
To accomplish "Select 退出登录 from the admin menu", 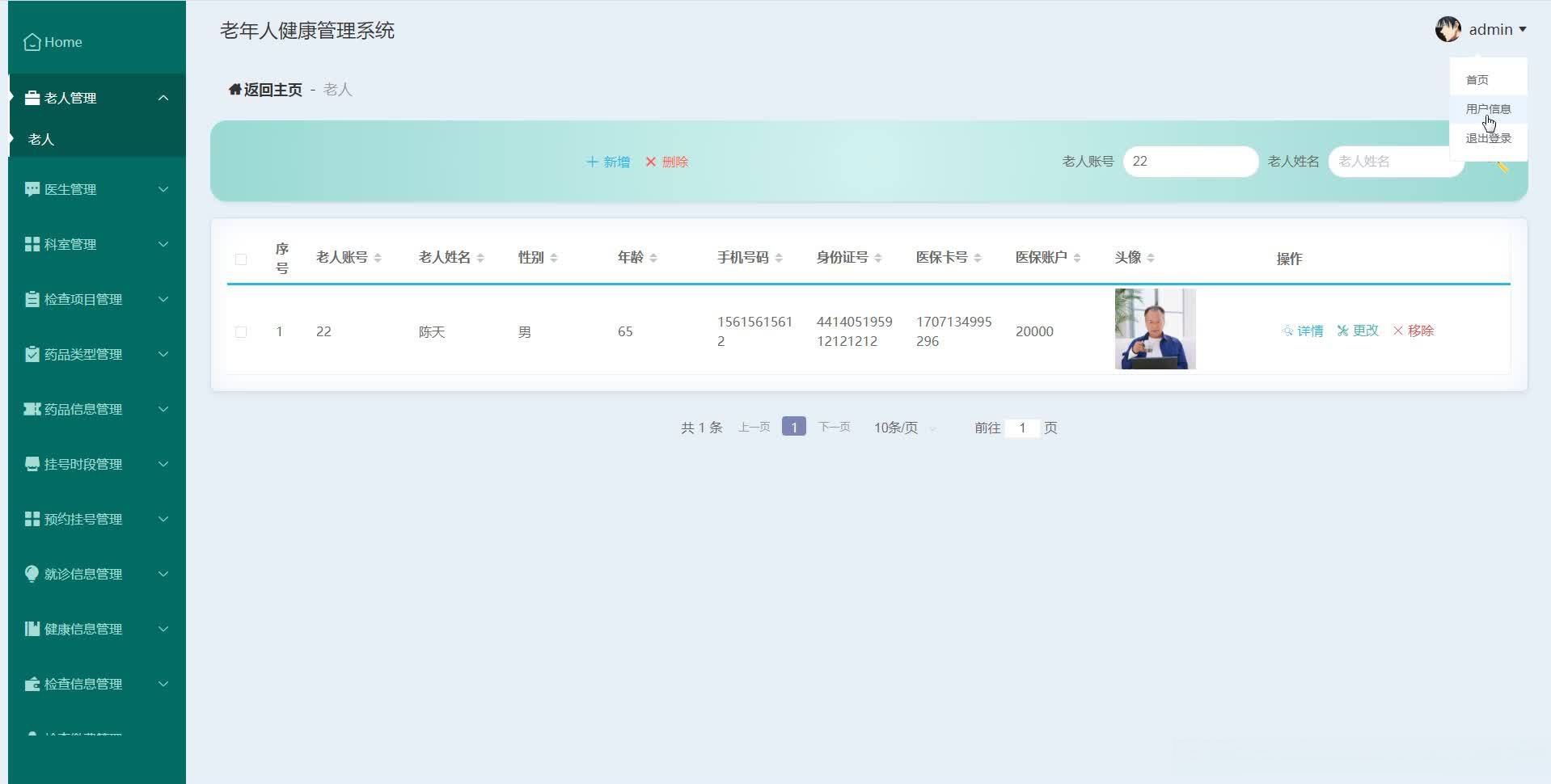I will coord(1488,138).
